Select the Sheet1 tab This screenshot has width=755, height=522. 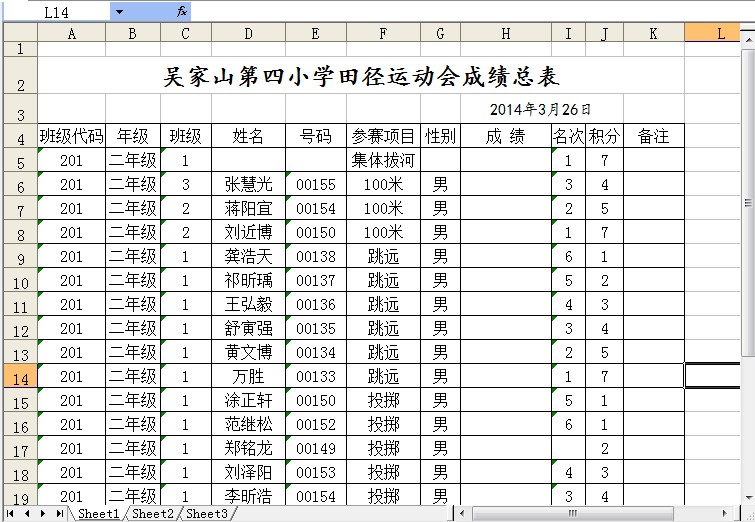click(99, 513)
